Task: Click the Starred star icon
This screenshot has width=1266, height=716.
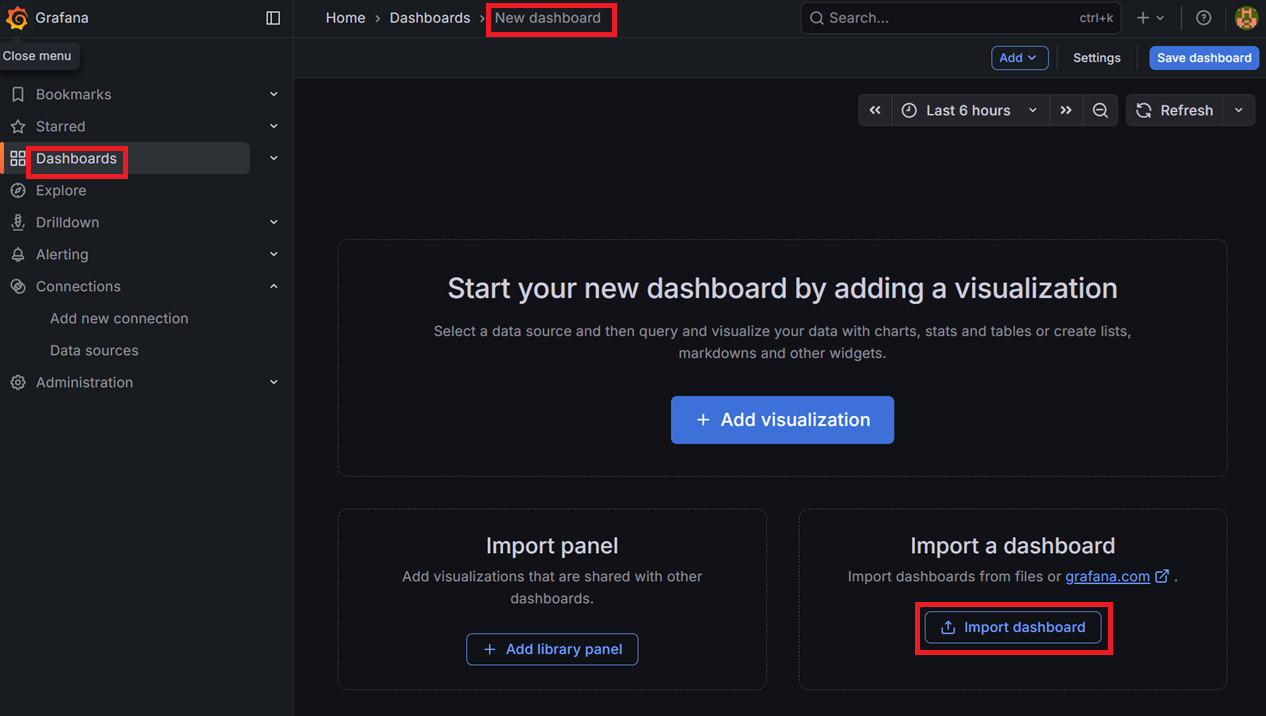Action: click(17, 126)
